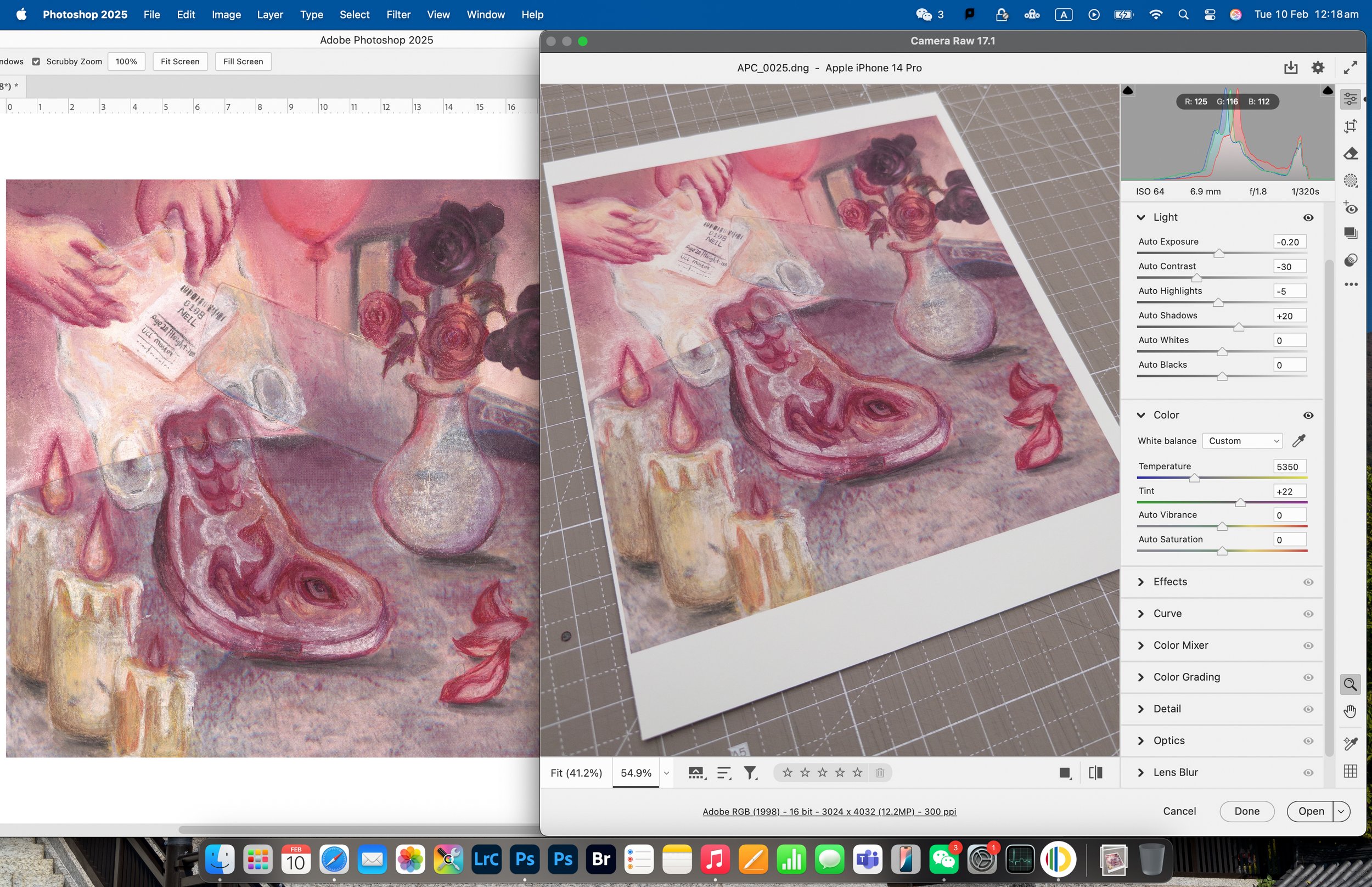The width and height of the screenshot is (1372, 887).
Task: Pick the White Balance eyedropper tool
Action: tap(1298, 441)
